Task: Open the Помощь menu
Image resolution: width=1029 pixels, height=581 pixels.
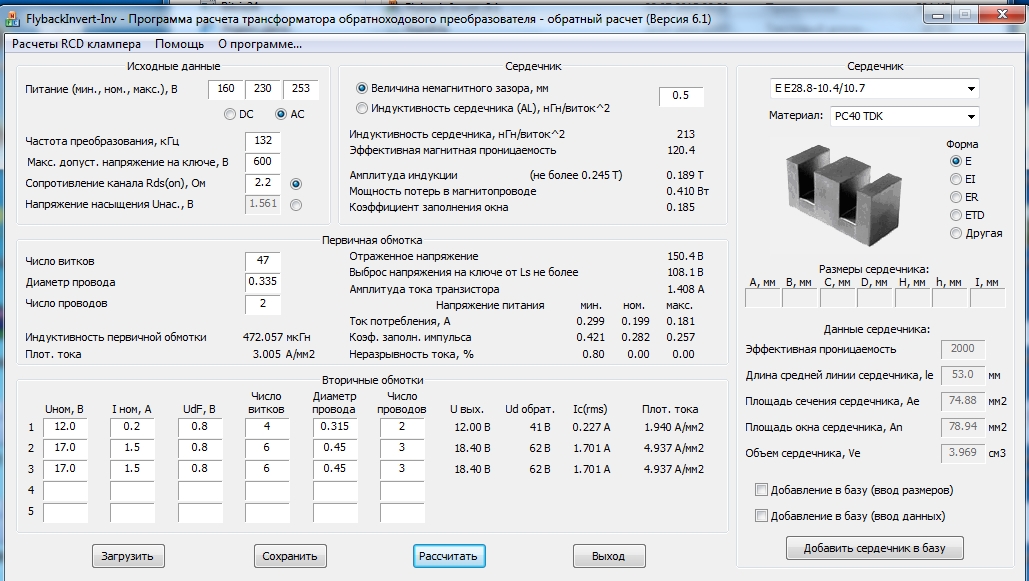Action: [180, 44]
